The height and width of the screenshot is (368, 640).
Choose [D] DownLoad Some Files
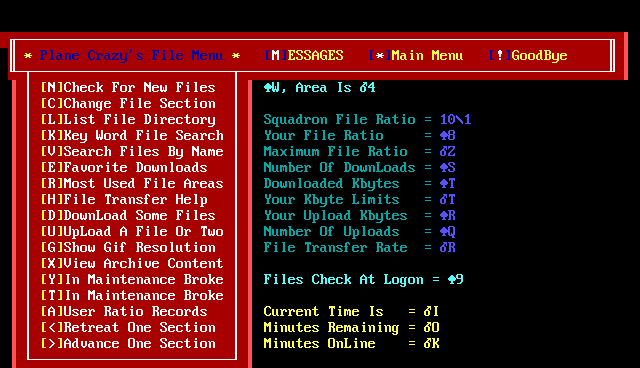pos(128,215)
